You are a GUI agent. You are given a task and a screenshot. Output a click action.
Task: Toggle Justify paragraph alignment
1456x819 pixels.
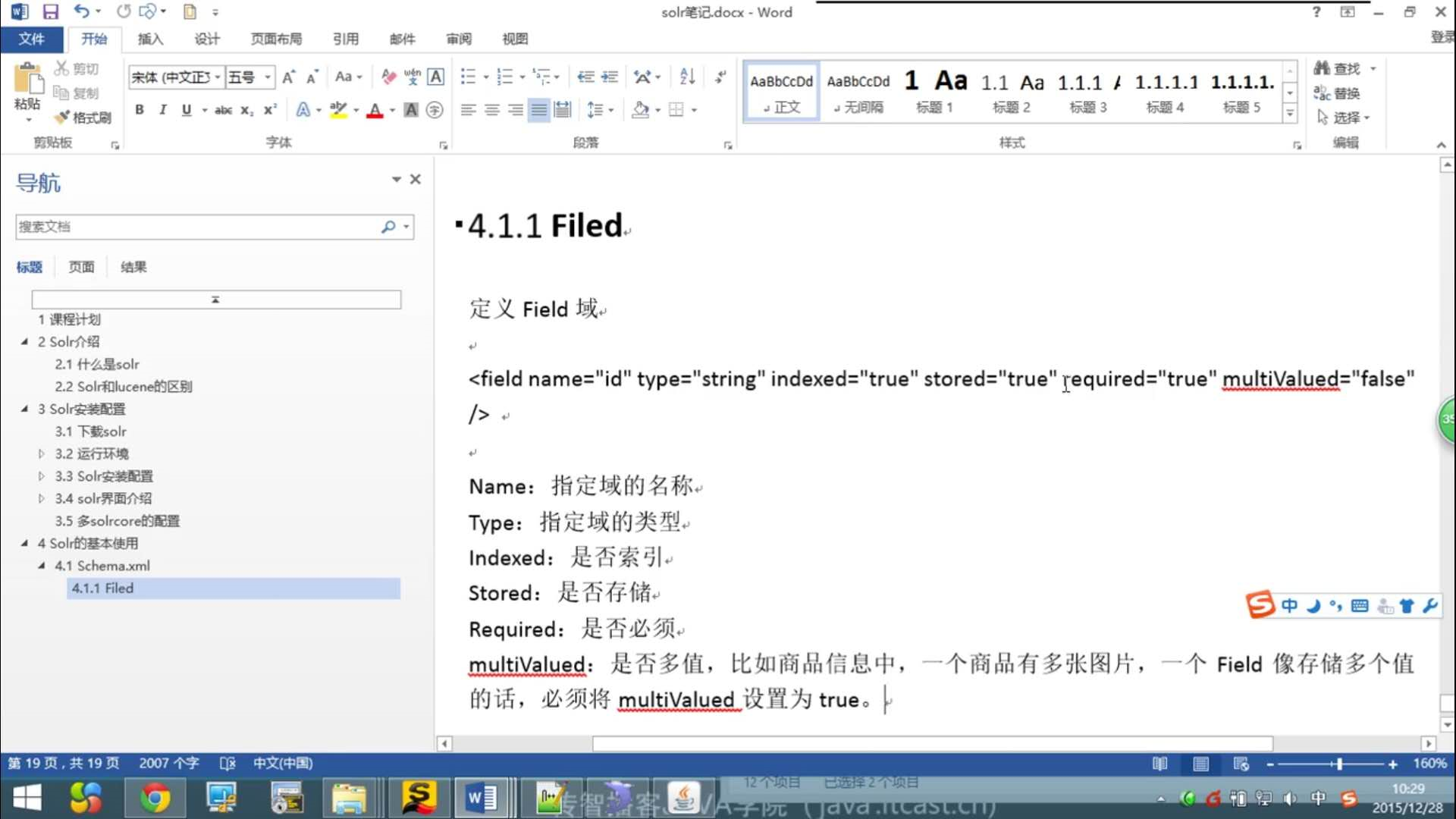(x=539, y=110)
